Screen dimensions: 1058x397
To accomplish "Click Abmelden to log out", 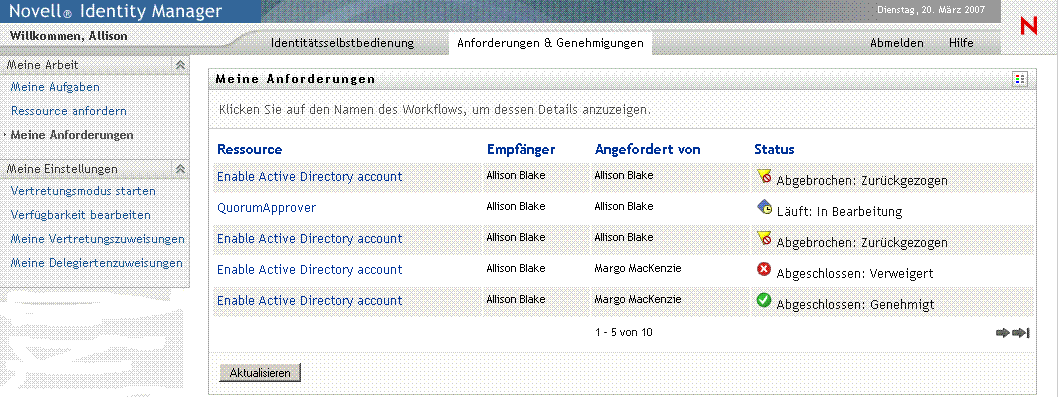I will [897, 43].
